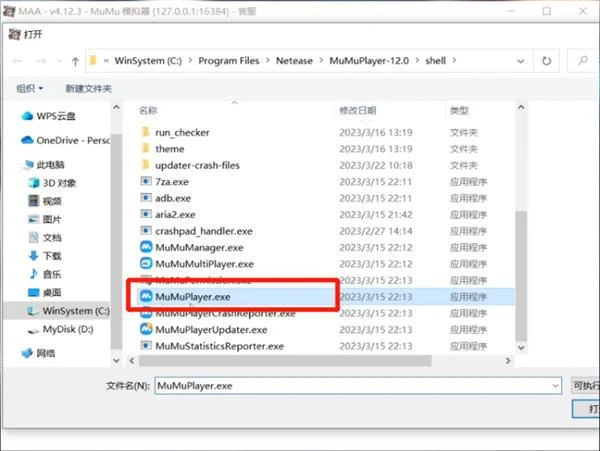Click the 新建文件夹 button
The height and width of the screenshot is (451, 600).
pos(88,89)
